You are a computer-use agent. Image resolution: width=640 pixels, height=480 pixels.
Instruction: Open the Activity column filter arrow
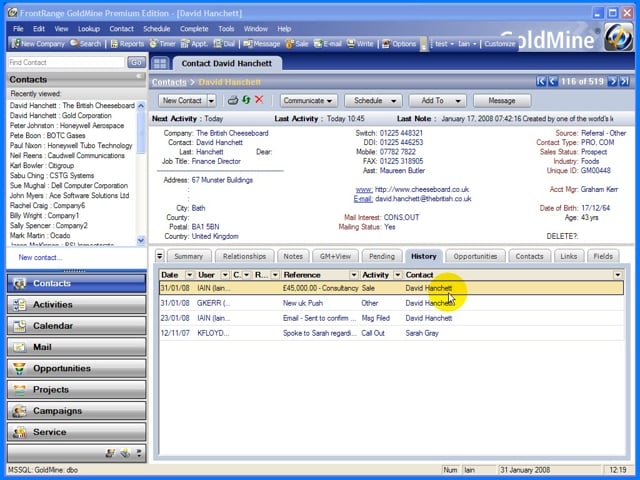tap(397, 275)
